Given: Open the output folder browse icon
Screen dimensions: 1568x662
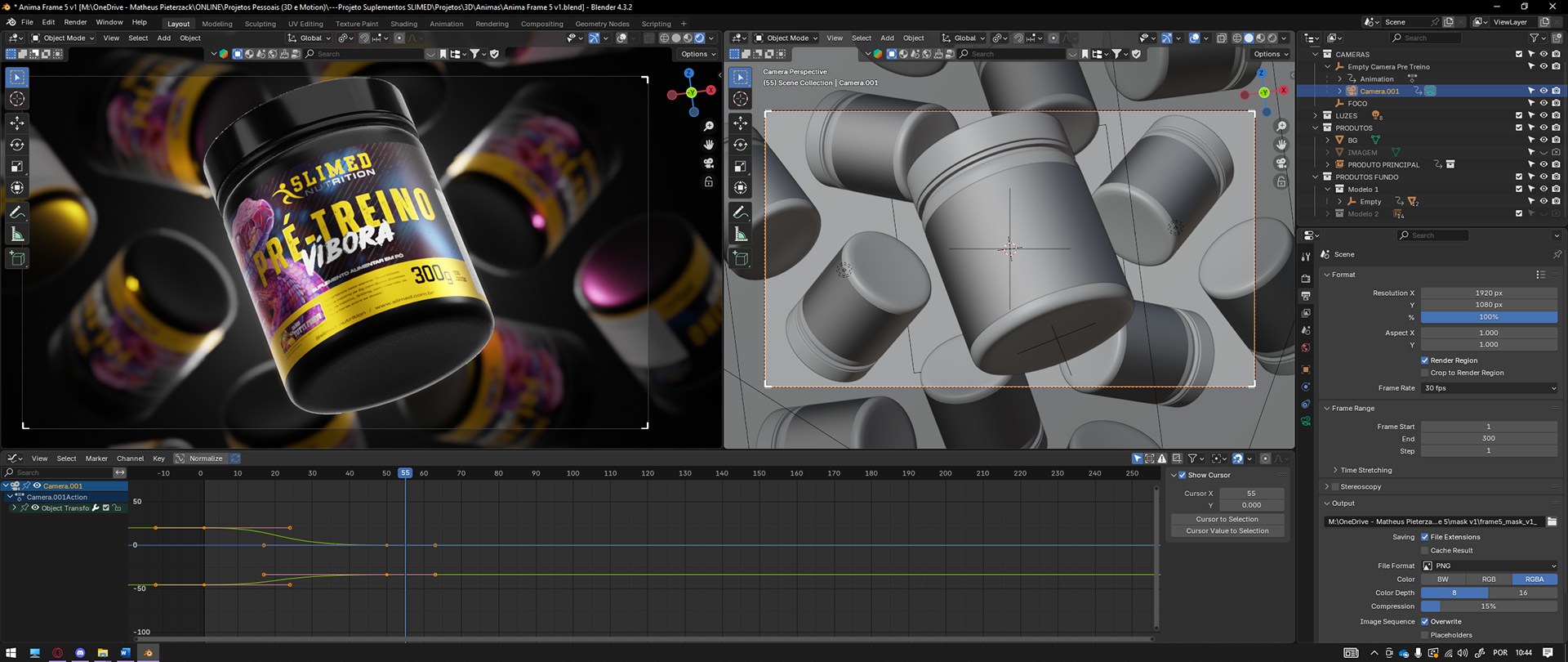Looking at the screenshot, I should click(1552, 521).
